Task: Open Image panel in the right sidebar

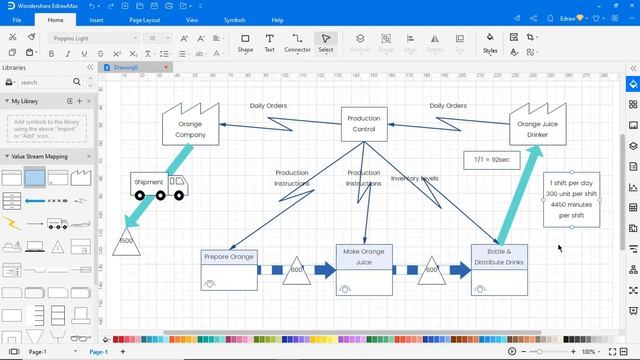Action: (x=633, y=125)
